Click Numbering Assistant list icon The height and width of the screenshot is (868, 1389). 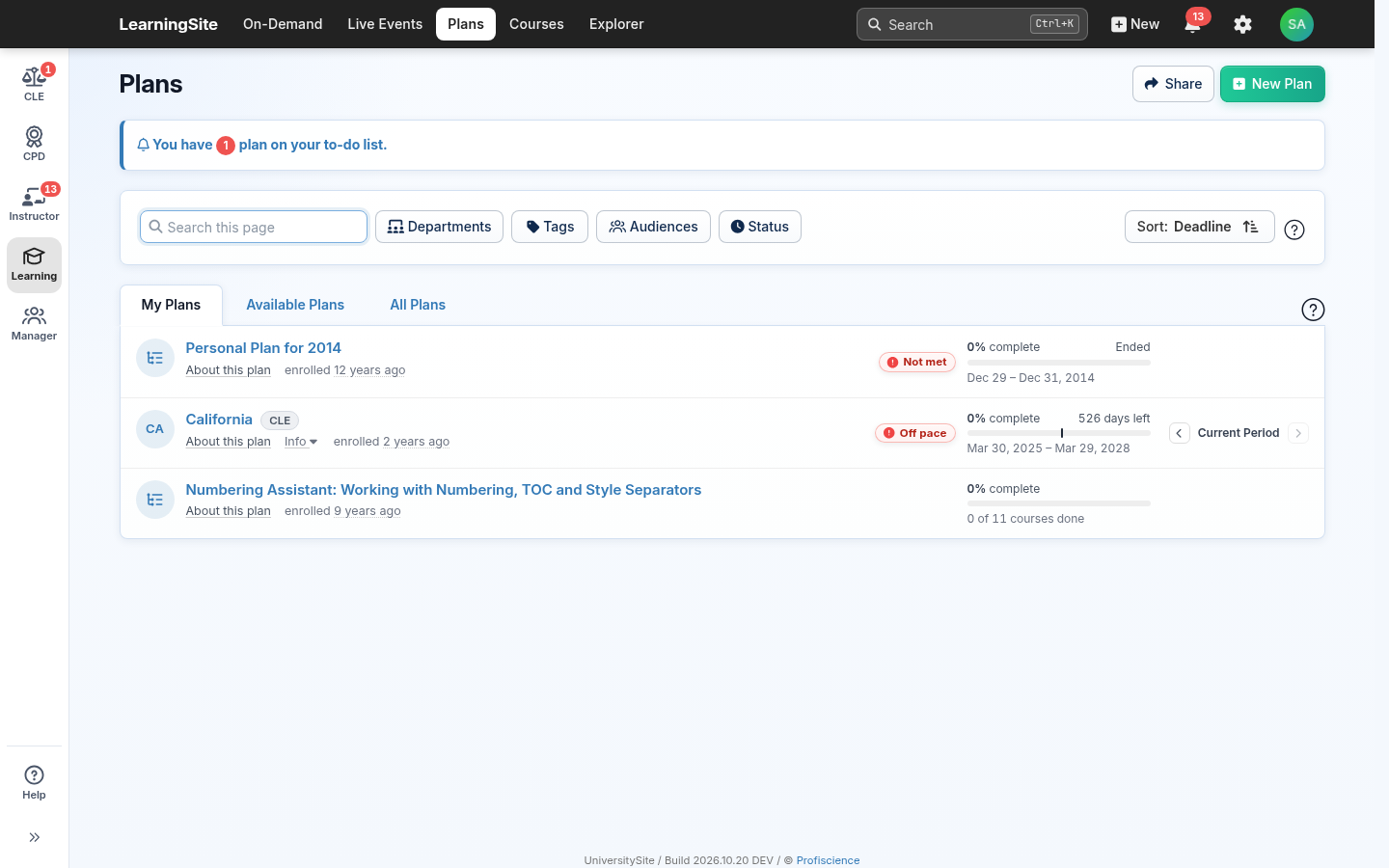[155, 500]
